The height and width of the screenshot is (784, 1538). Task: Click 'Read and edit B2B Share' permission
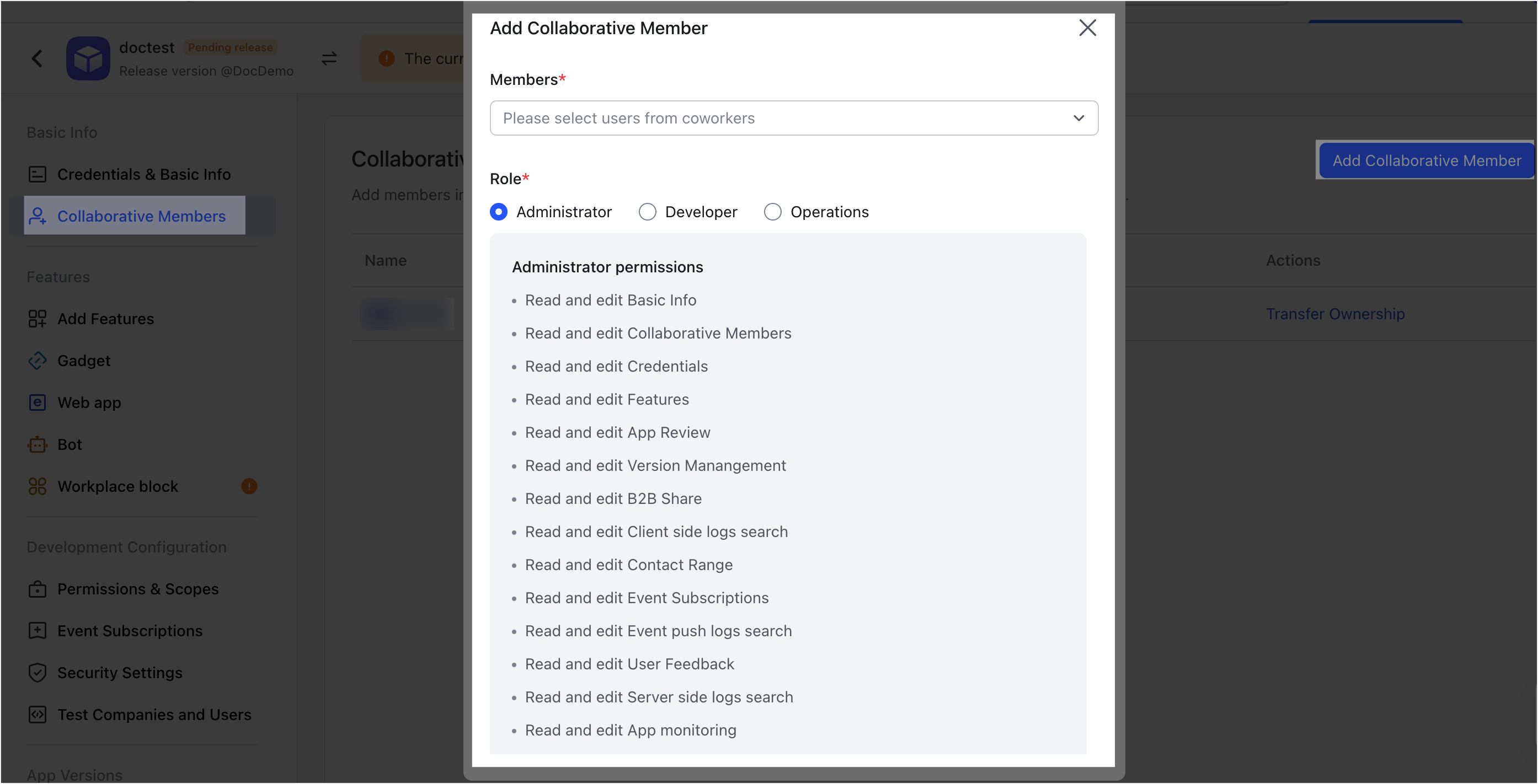[613, 499]
